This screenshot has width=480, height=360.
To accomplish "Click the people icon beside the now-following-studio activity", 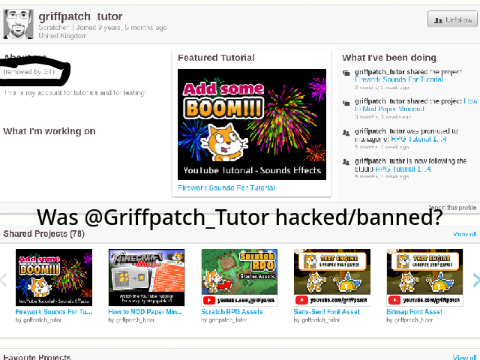I will (x=346, y=162).
